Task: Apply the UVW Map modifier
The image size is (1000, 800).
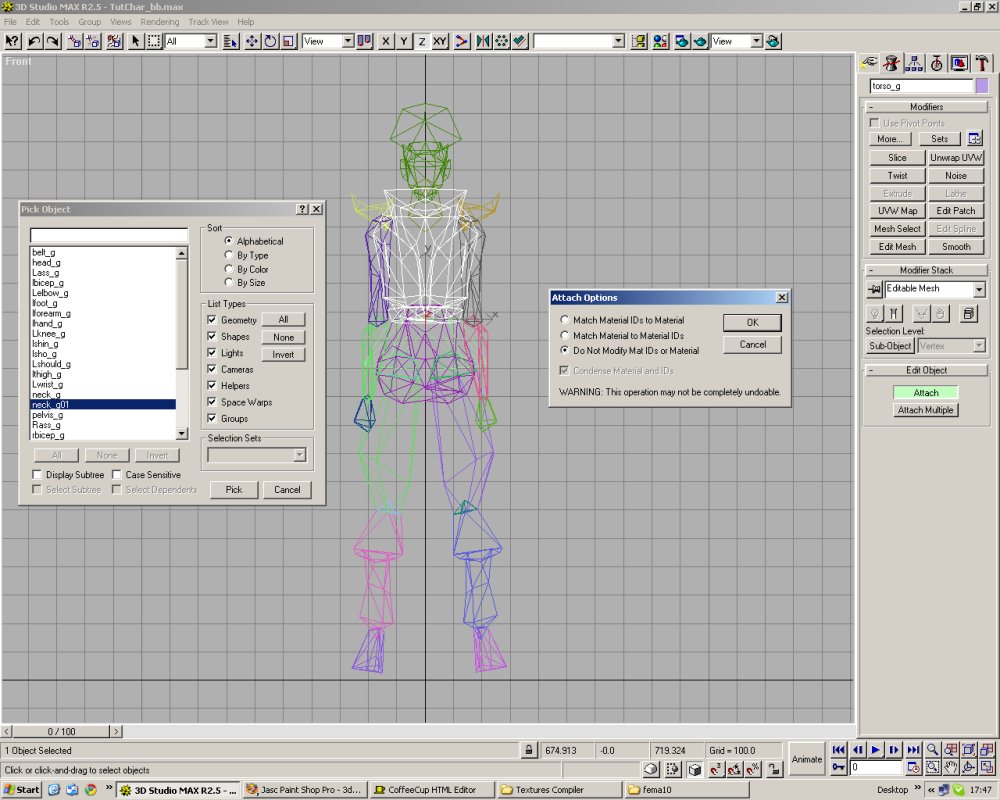Action: [897, 211]
